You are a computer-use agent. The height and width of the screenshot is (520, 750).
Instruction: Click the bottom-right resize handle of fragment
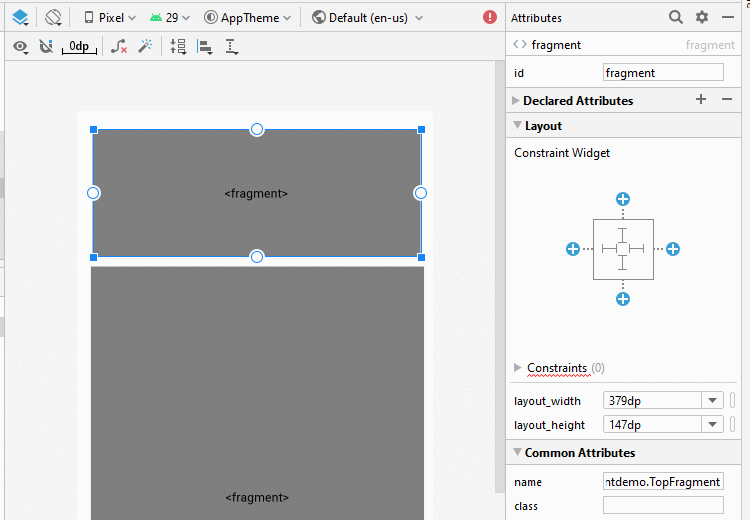(421, 257)
